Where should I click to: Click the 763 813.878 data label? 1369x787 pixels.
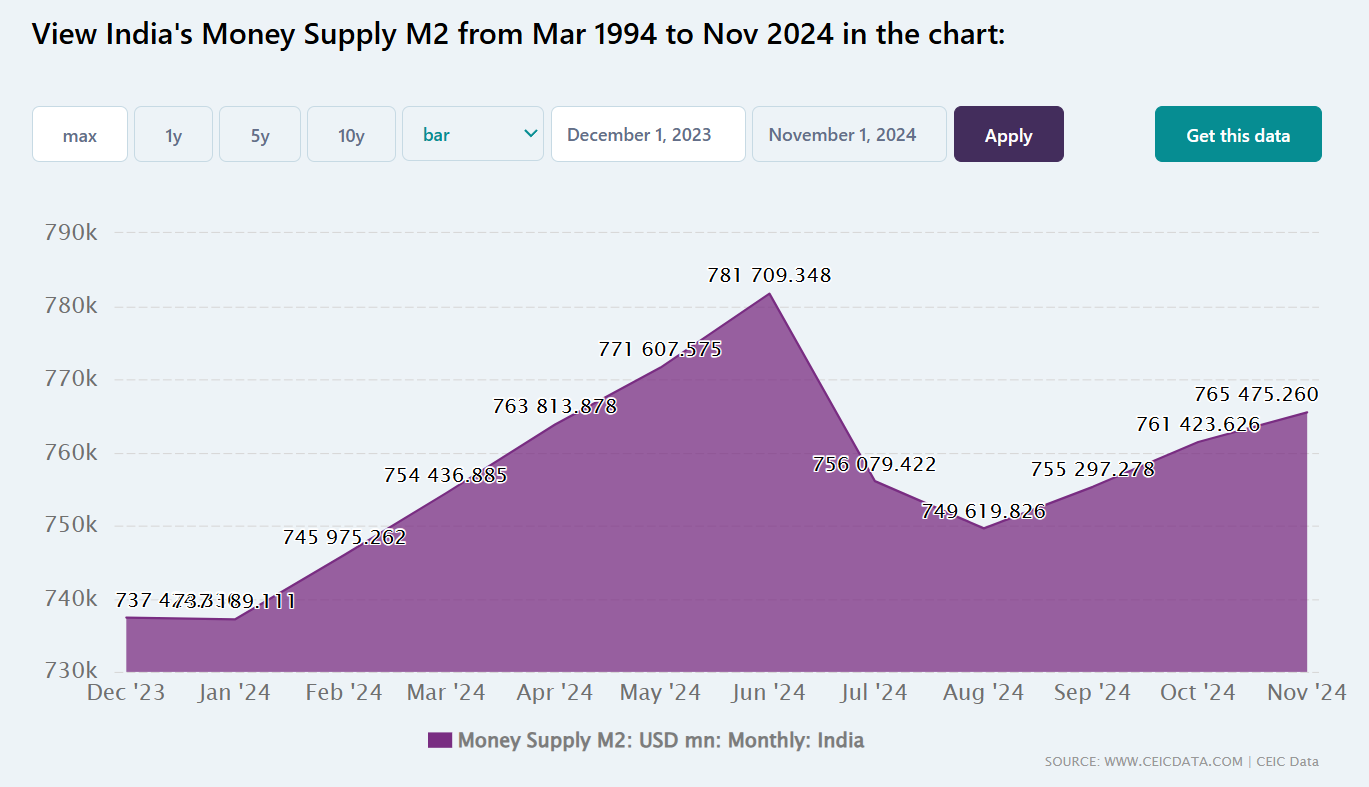(x=555, y=407)
